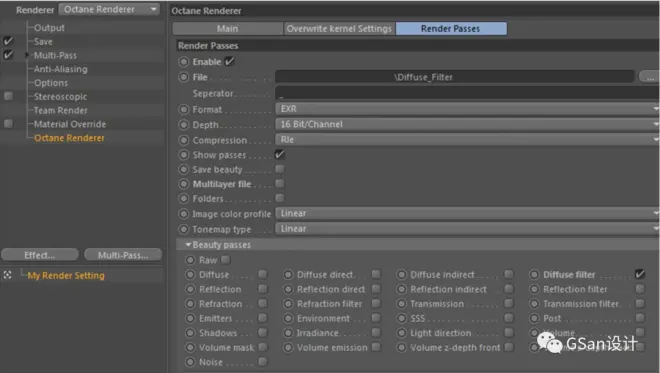Switch to Overwrite kernel Settings tab
The width and height of the screenshot is (660, 373).
(x=339, y=29)
